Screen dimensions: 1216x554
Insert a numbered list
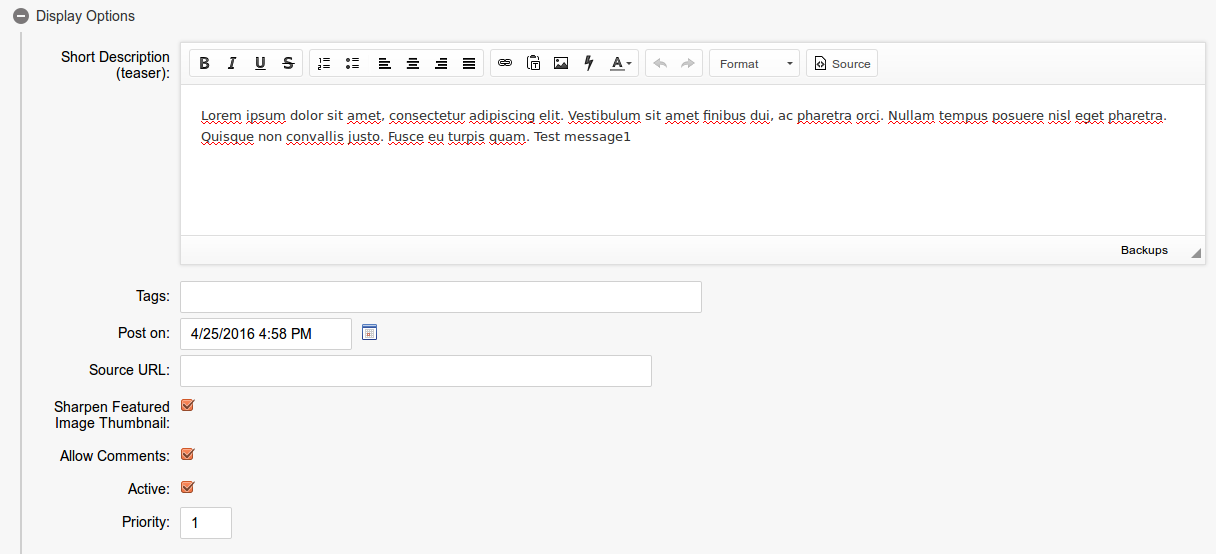(324, 64)
